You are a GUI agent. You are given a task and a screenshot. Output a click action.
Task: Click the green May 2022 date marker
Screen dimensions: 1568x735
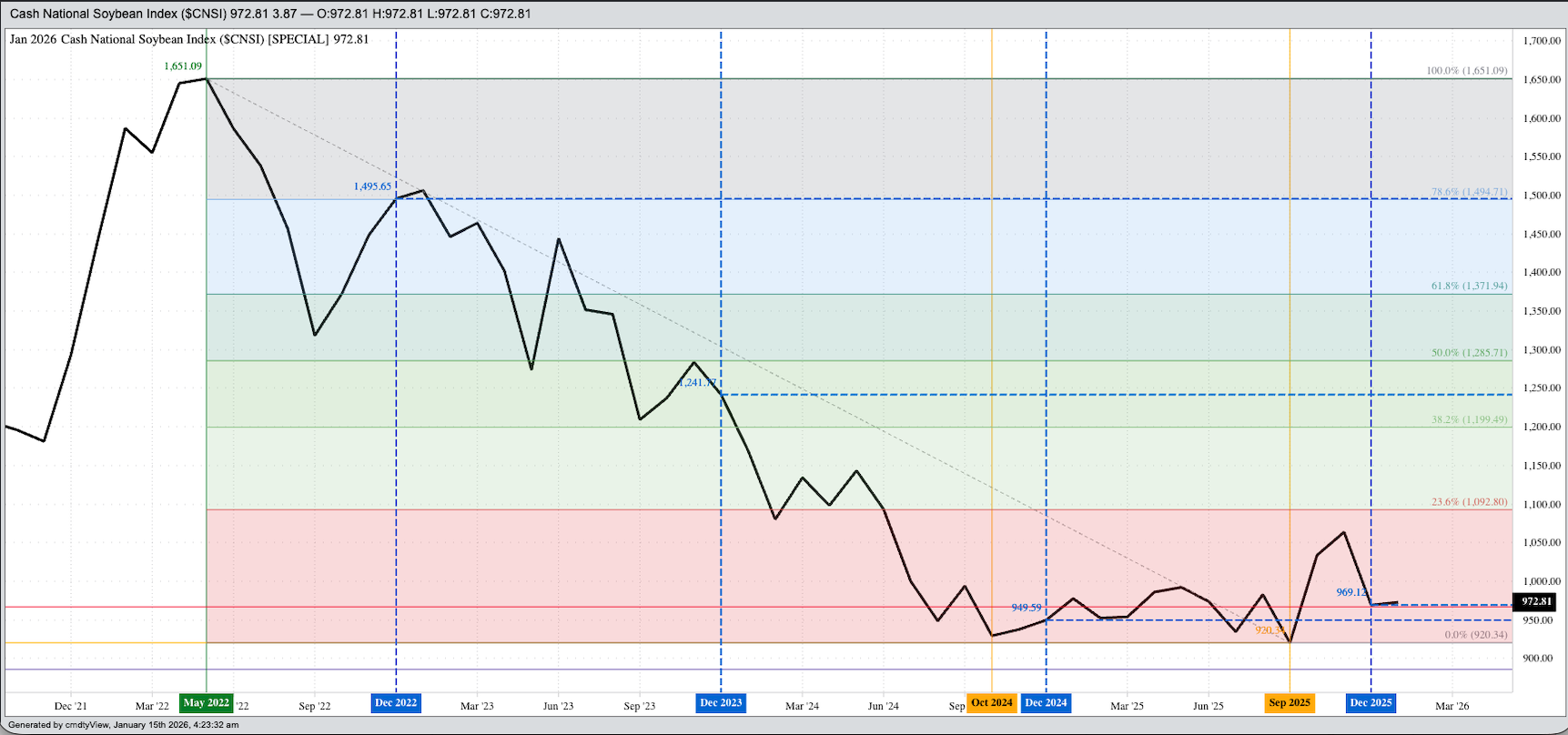click(x=207, y=702)
